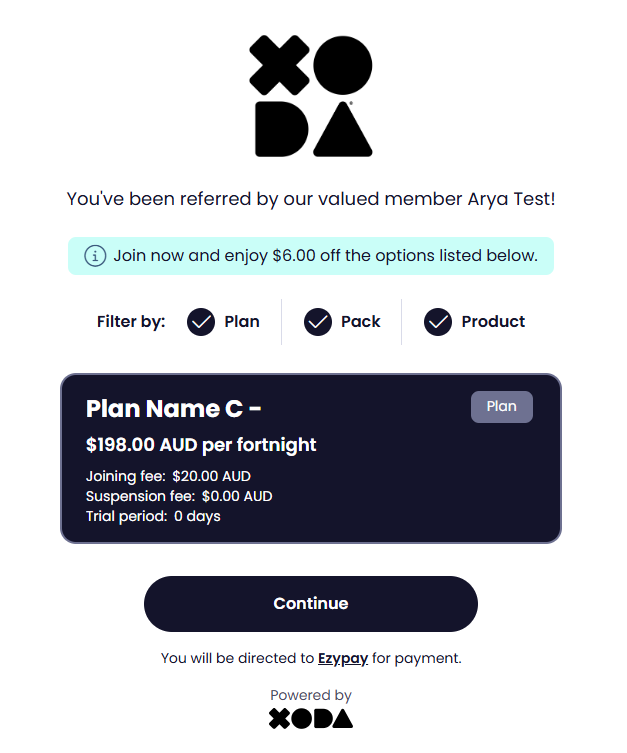Toggle the Pack filter checkbox
The width and height of the screenshot is (627, 753).
click(x=318, y=322)
